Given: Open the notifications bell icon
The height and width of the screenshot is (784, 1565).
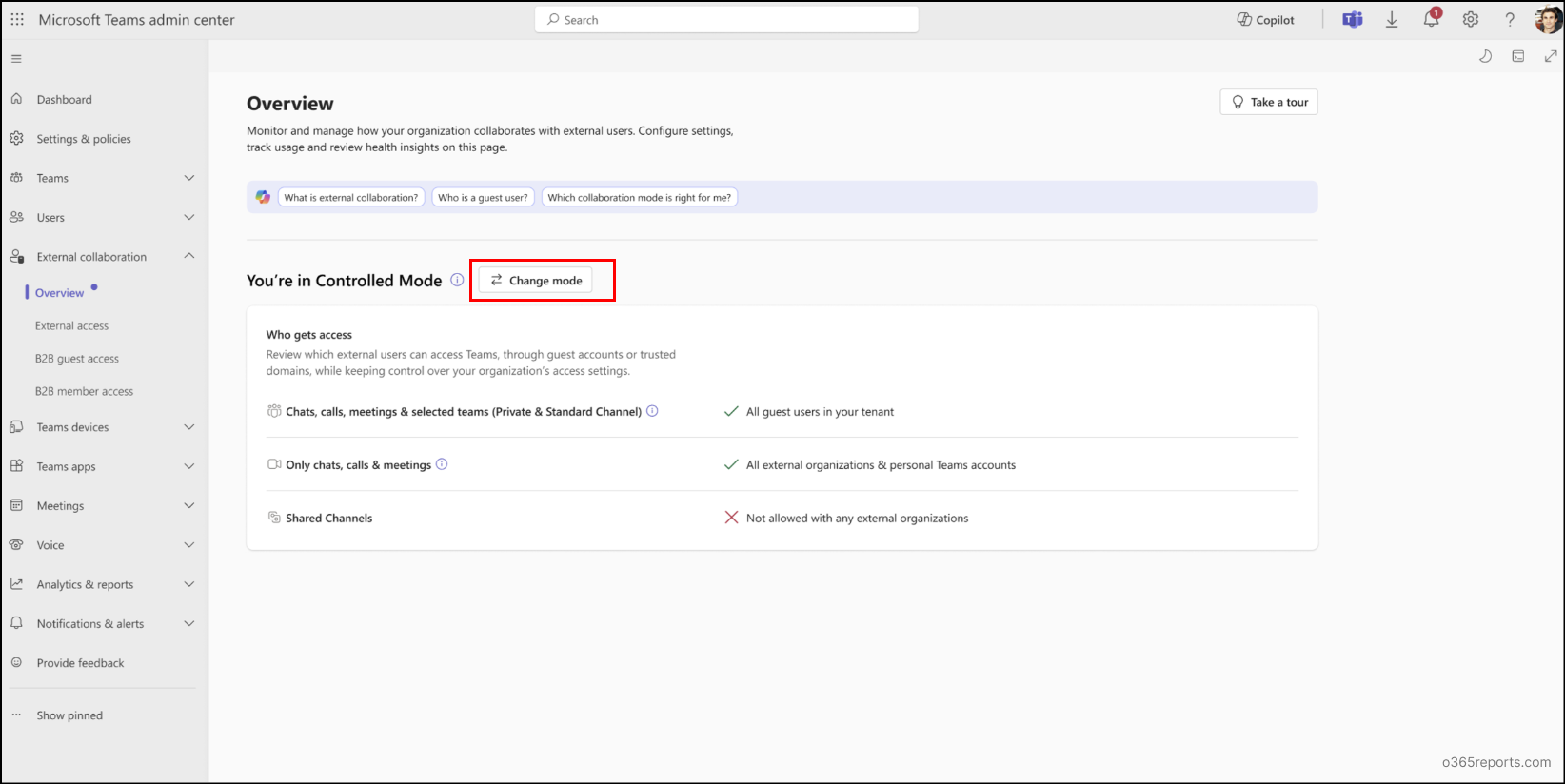Looking at the screenshot, I should [x=1431, y=20].
